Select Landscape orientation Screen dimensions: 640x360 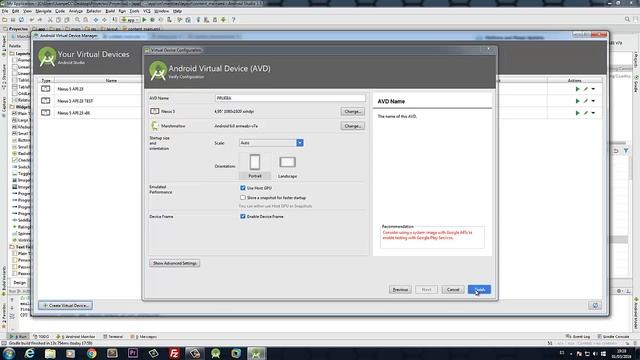[x=287, y=166]
